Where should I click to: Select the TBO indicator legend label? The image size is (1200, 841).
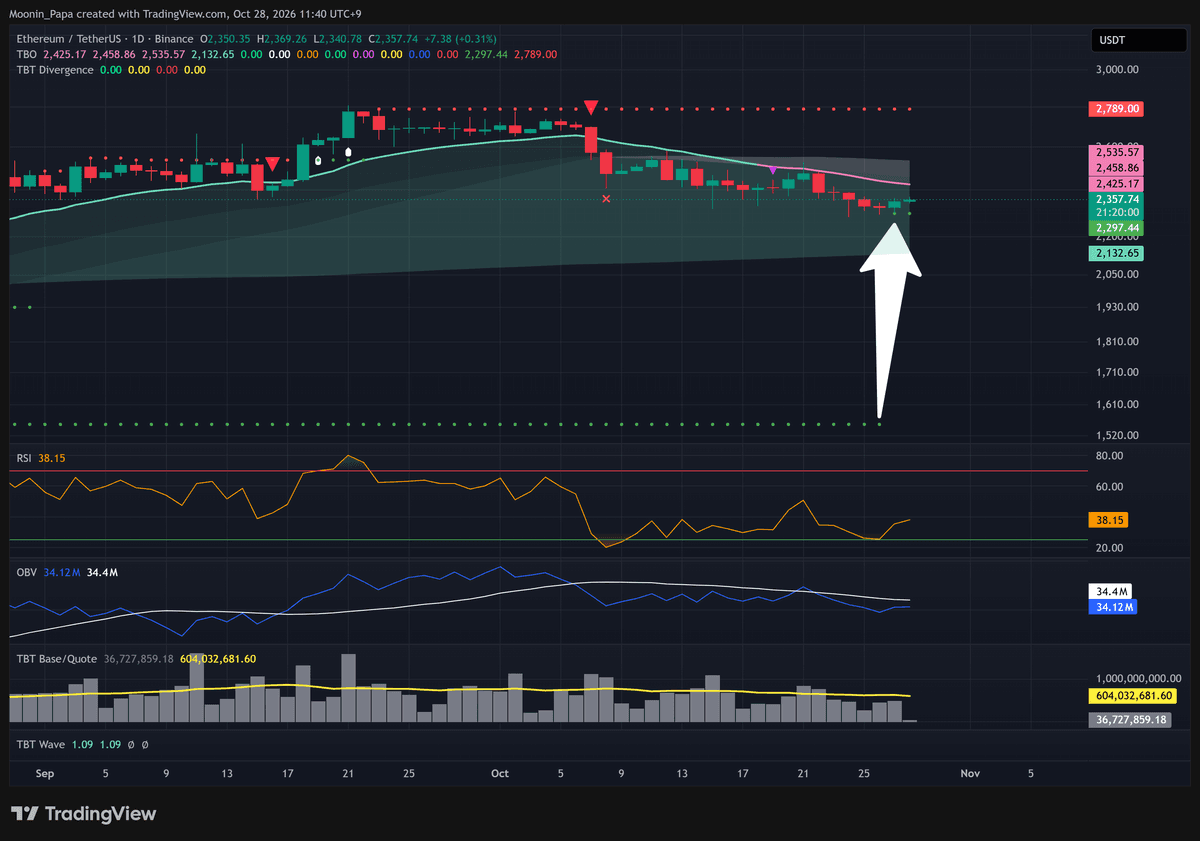click(x=27, y=54)
